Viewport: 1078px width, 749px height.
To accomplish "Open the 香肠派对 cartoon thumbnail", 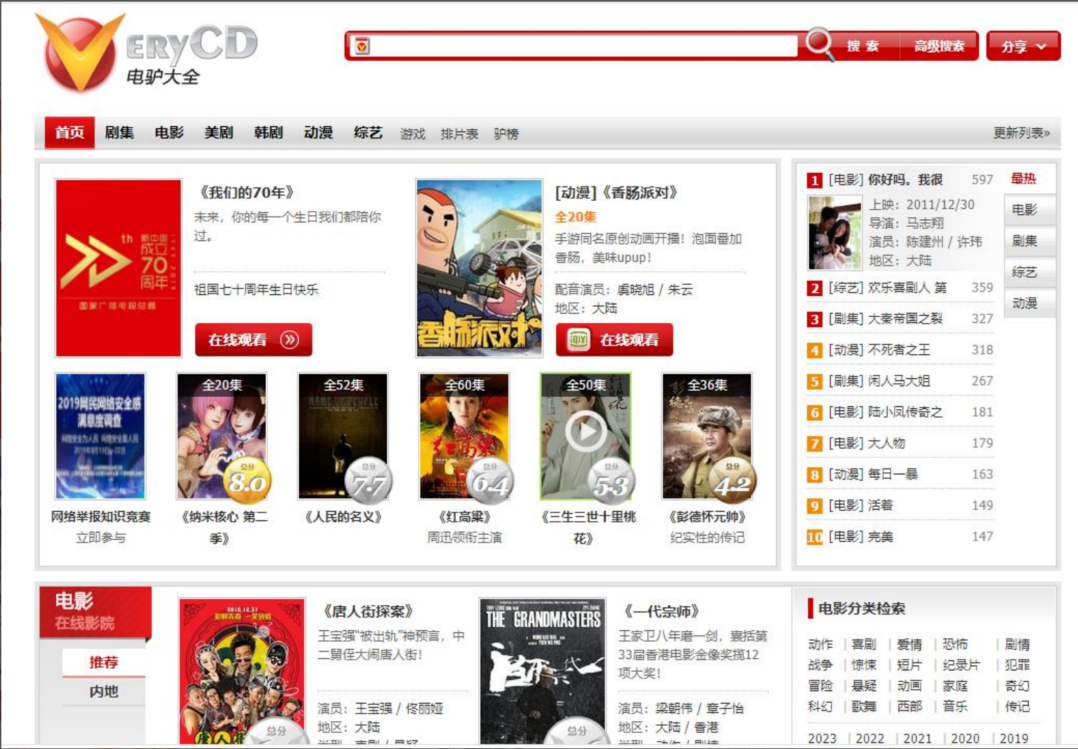I will [479, 267].
